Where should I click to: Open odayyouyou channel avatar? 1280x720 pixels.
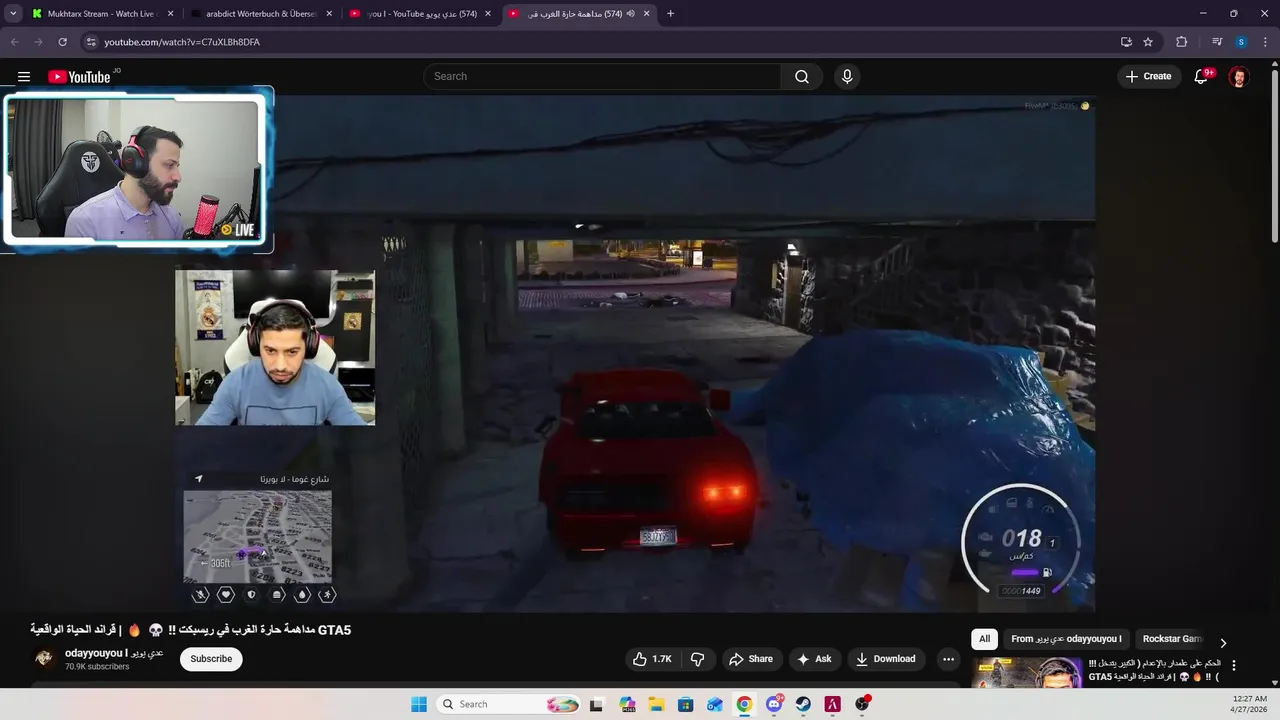(x=44, y=658)
